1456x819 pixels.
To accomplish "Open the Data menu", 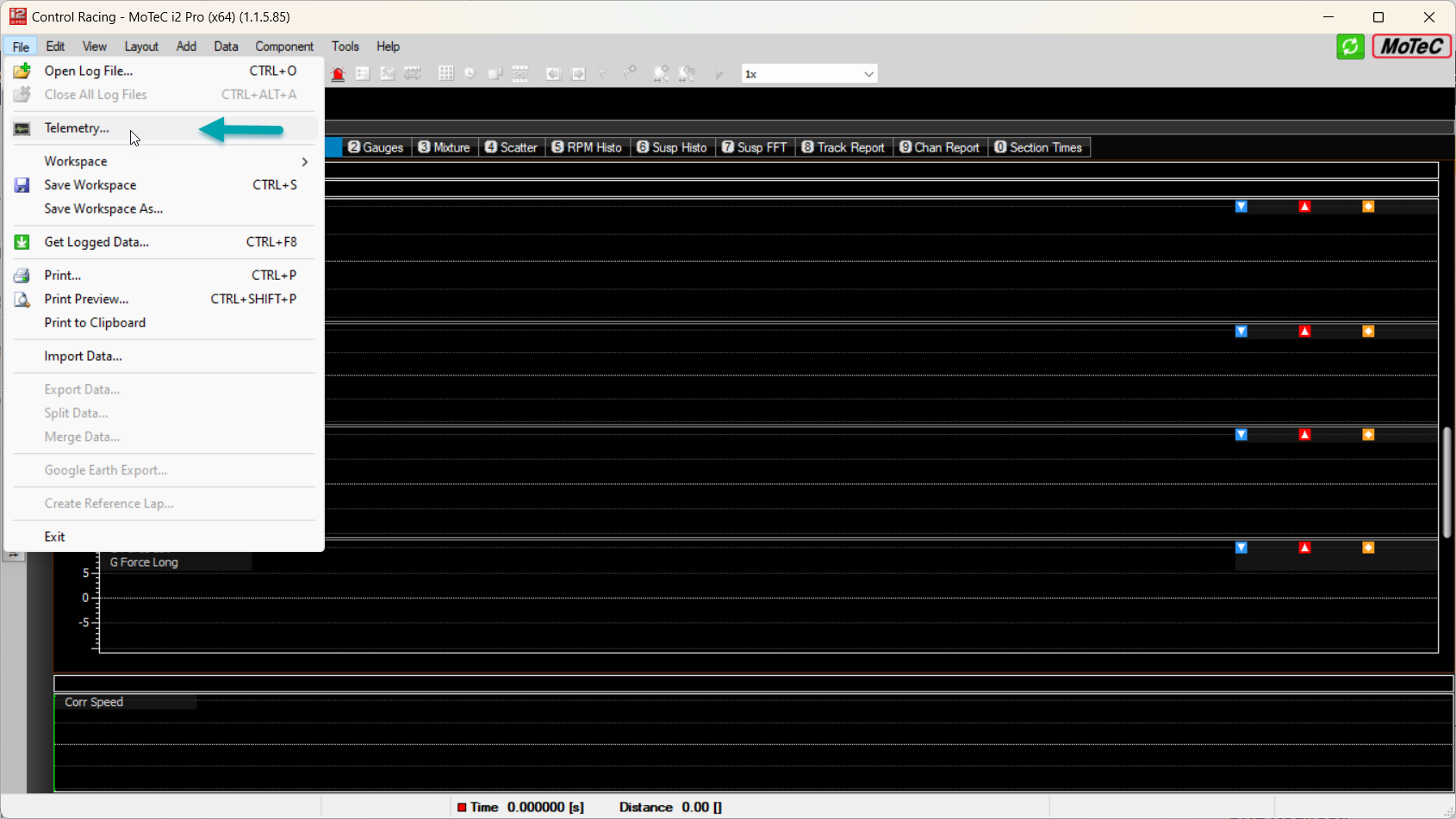I will click(x=226, y=47).
